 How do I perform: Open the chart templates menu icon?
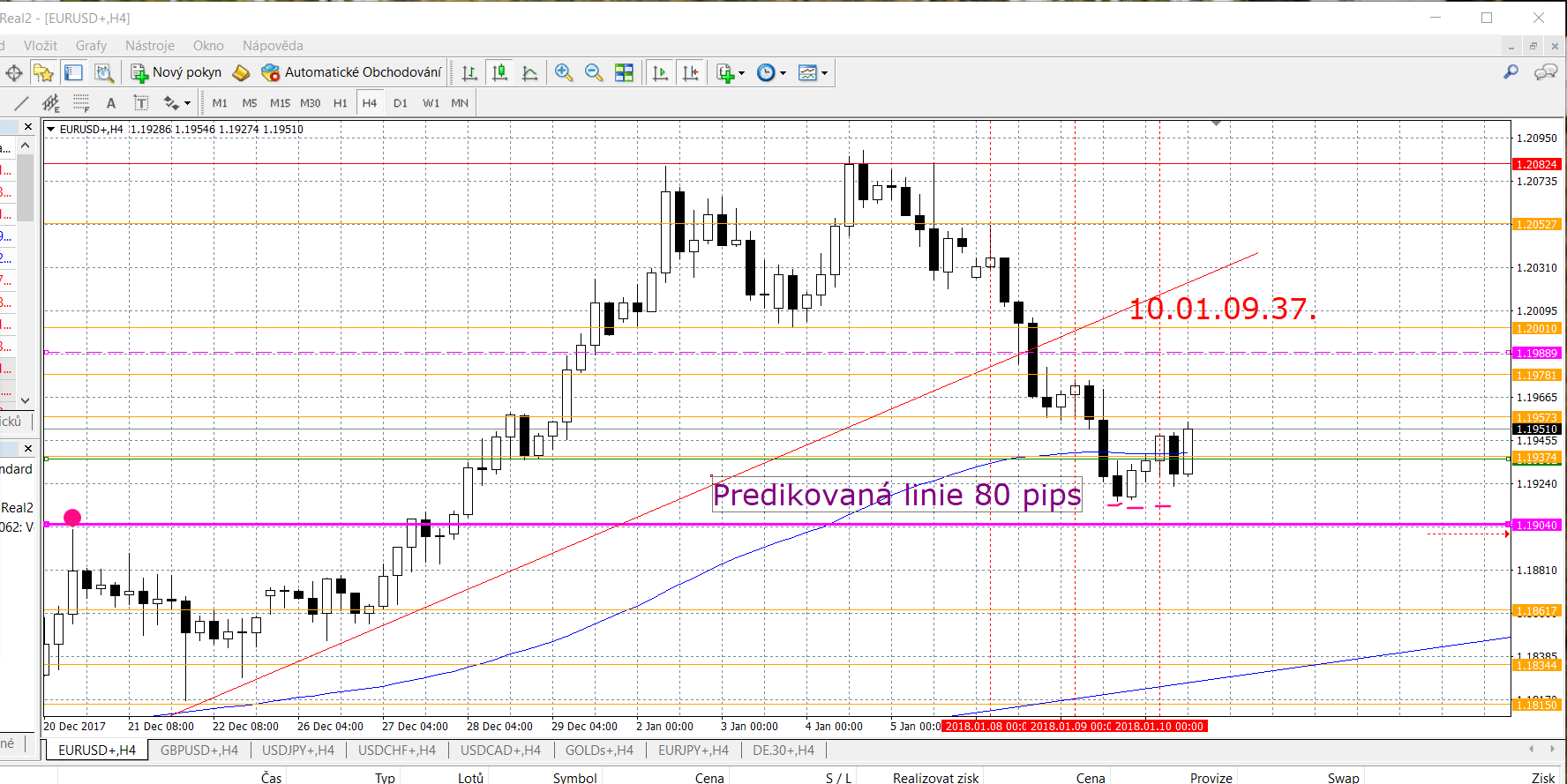[x=807, y=73]
